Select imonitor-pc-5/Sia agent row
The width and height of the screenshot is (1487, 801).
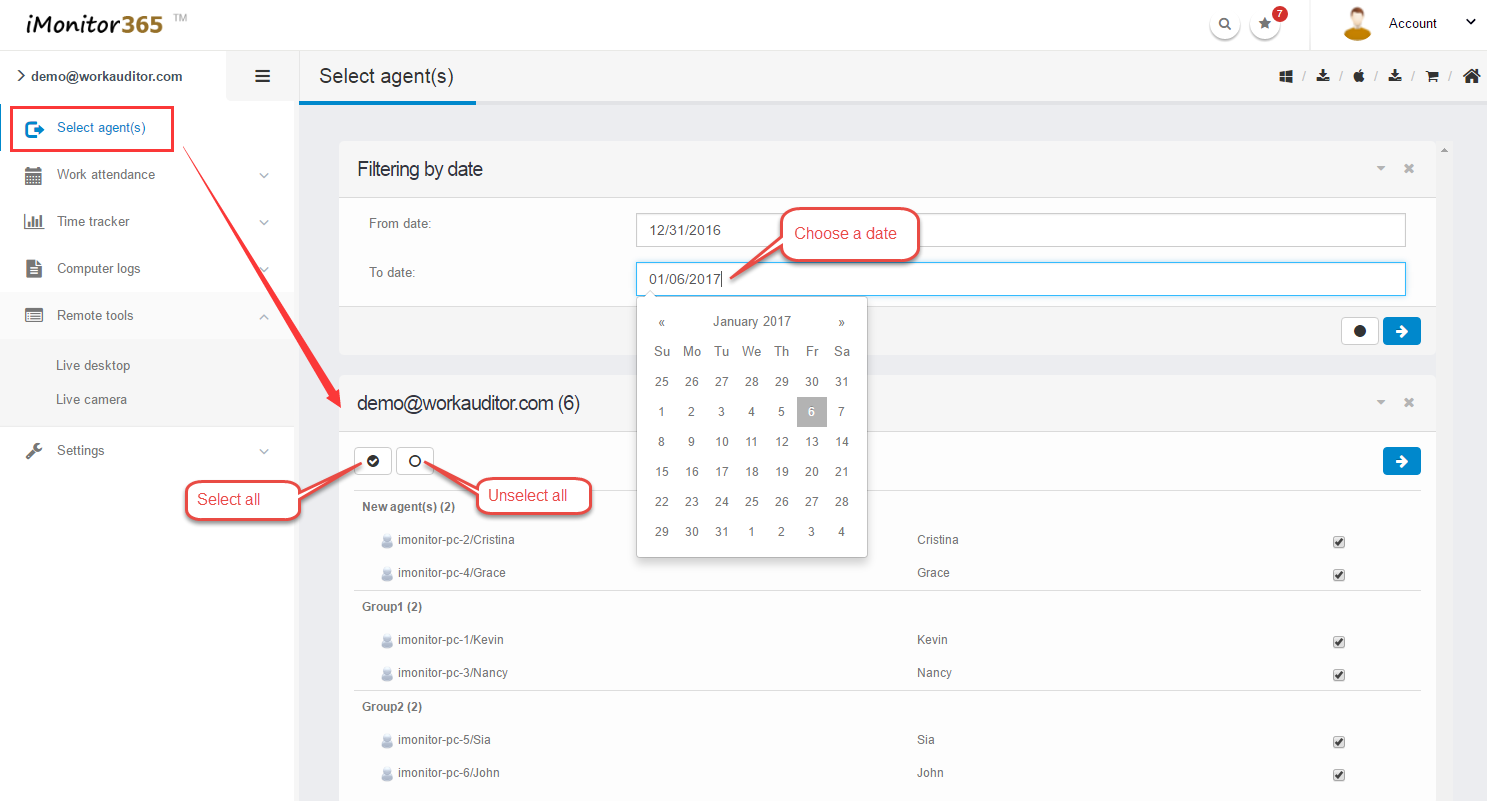point(887,741)
